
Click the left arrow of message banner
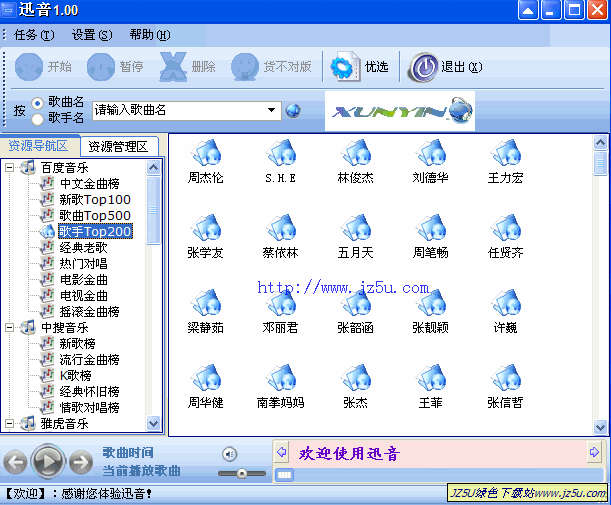[x=281, y=452]
